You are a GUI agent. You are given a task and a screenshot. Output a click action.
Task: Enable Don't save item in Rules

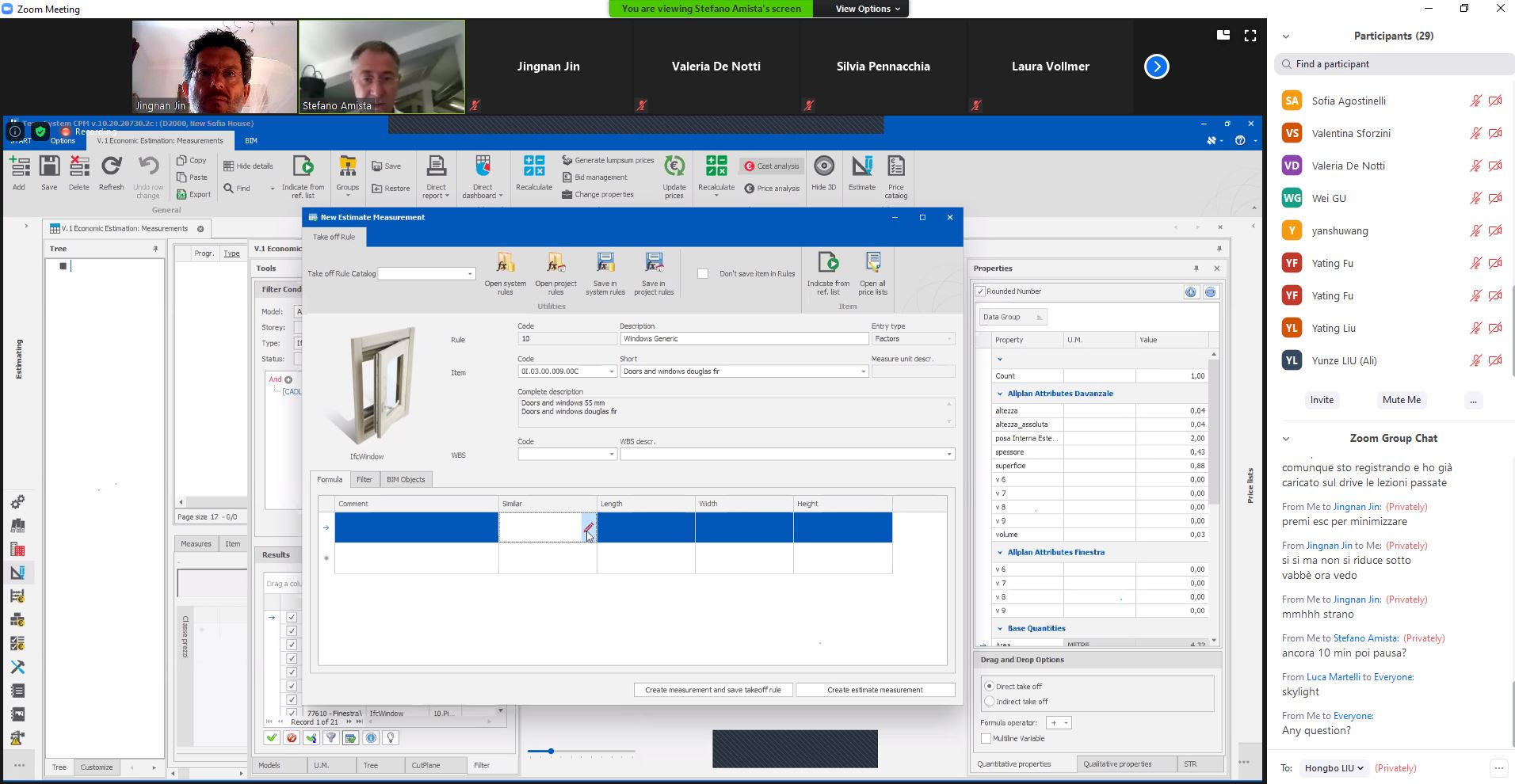[703, 274]
